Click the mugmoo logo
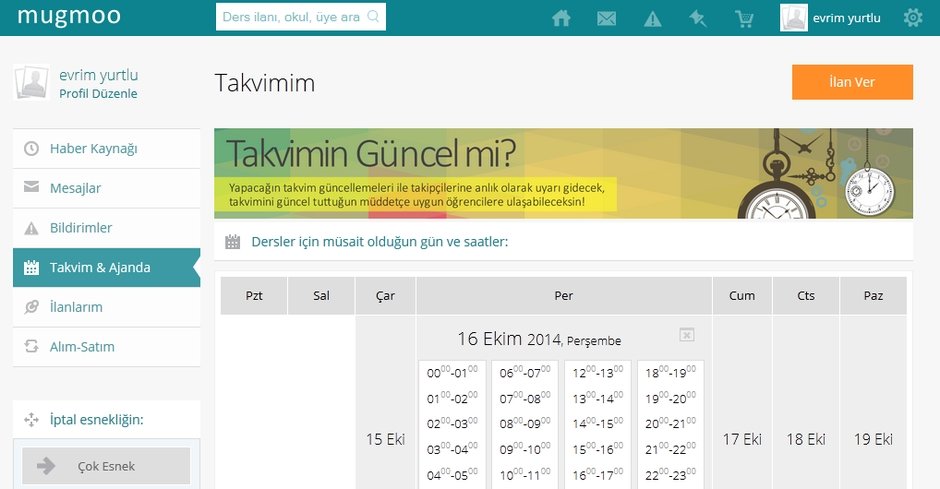This screenshot has width=940, height=489. point(69,17)
